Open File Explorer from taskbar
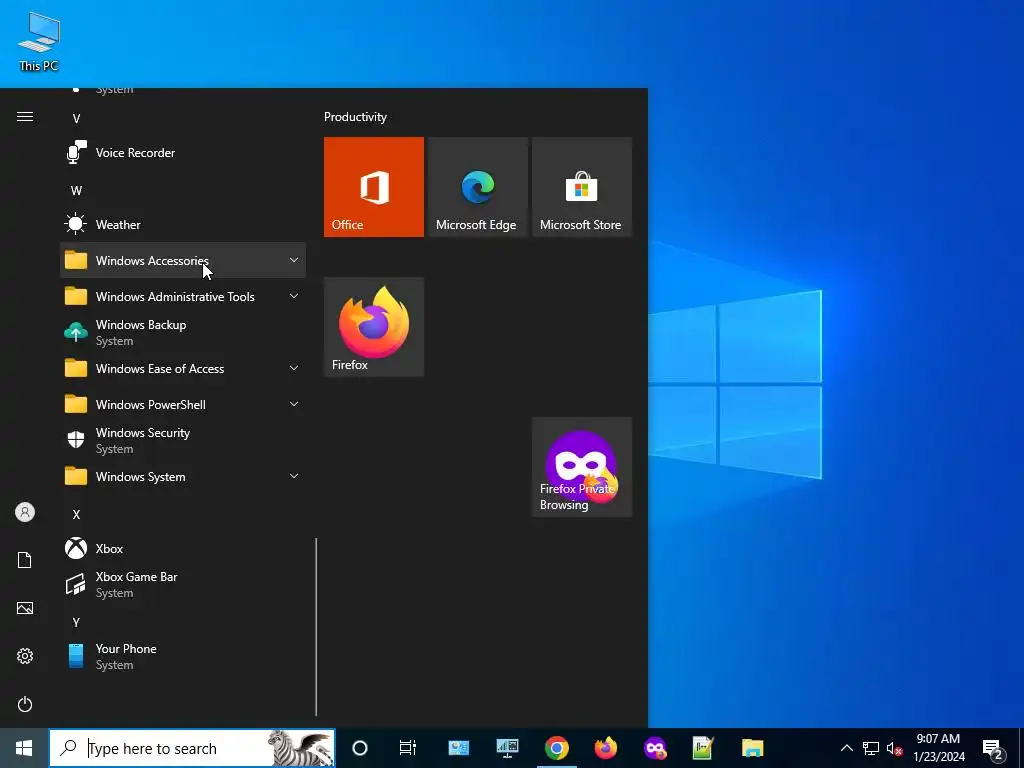Viewport: 1024px width, 768px height. (752, 748)
